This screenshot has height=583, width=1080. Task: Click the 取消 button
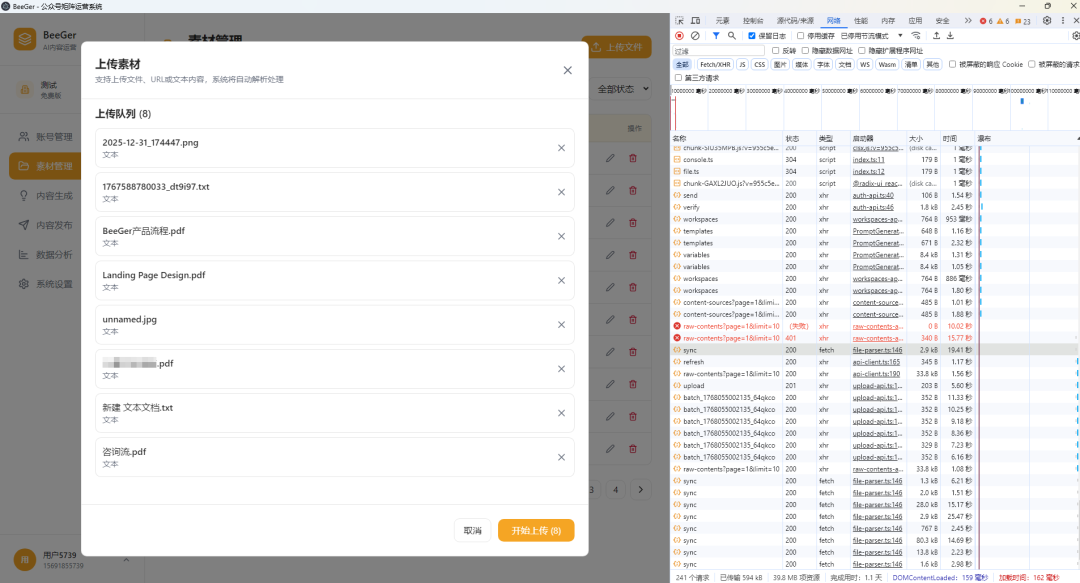472,530
